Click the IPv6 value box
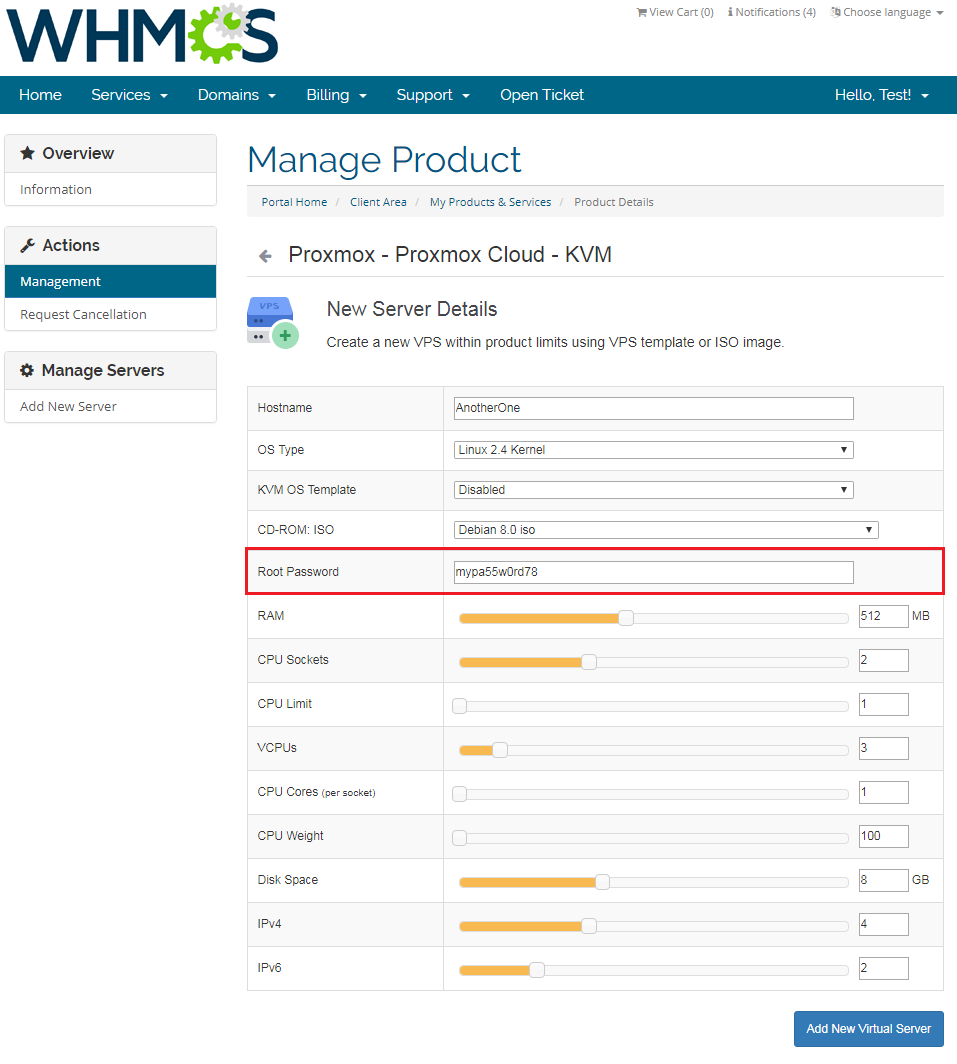 click(x=883, y=968)
